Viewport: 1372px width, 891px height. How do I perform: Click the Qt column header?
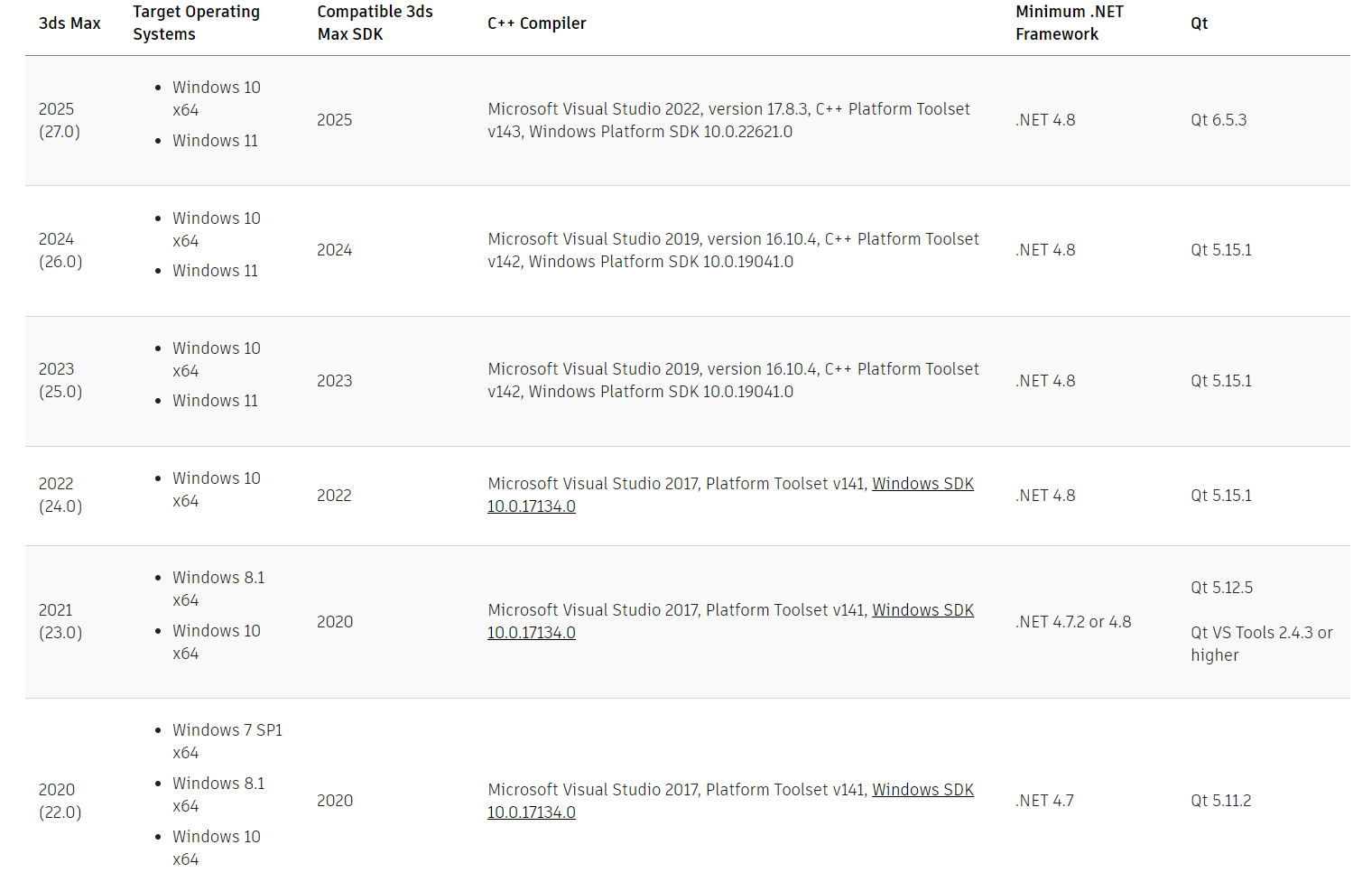click(1199, 23)
